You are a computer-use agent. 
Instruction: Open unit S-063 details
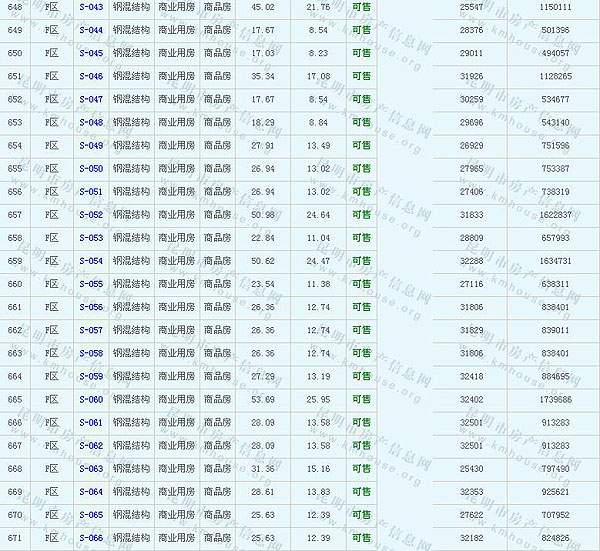click(91, 469)
